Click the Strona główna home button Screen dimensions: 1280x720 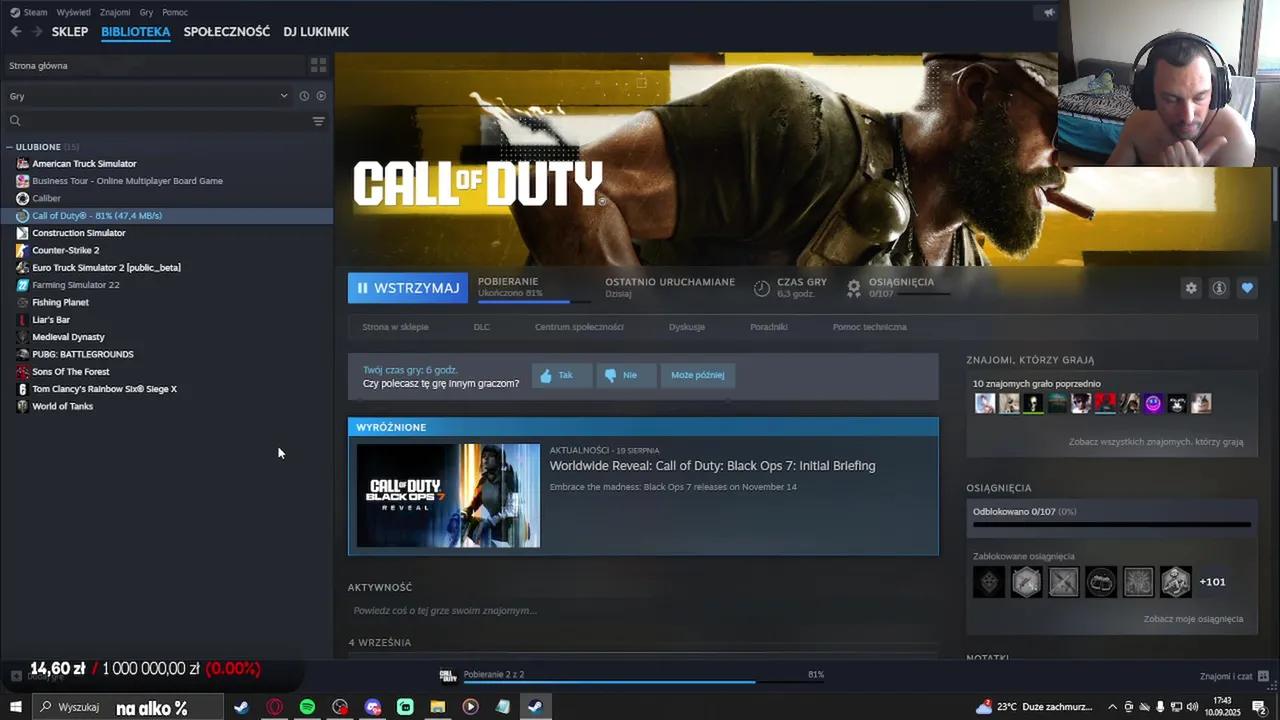pyautogui.click(x=152, y=65)
